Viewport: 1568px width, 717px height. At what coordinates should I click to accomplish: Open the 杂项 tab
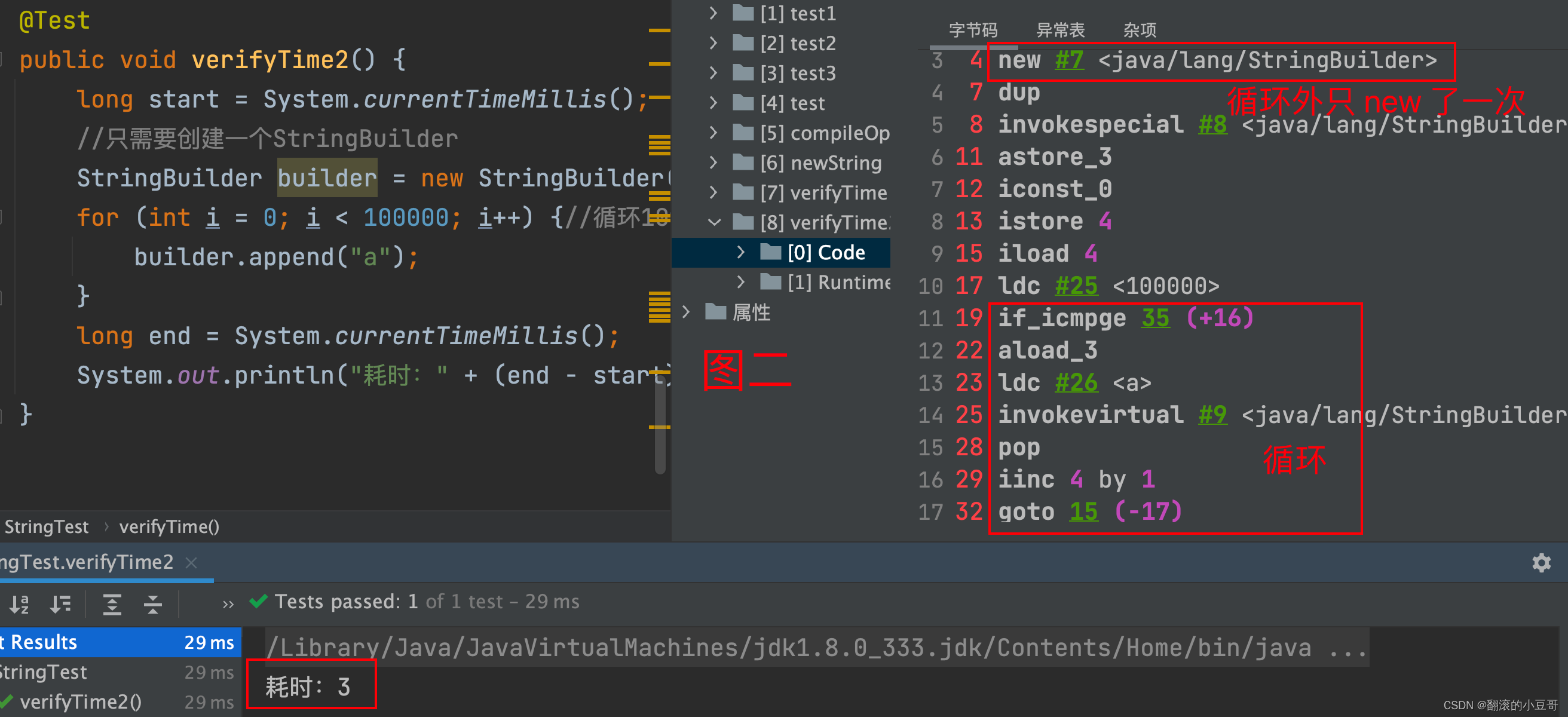[x=1139, y=30]
